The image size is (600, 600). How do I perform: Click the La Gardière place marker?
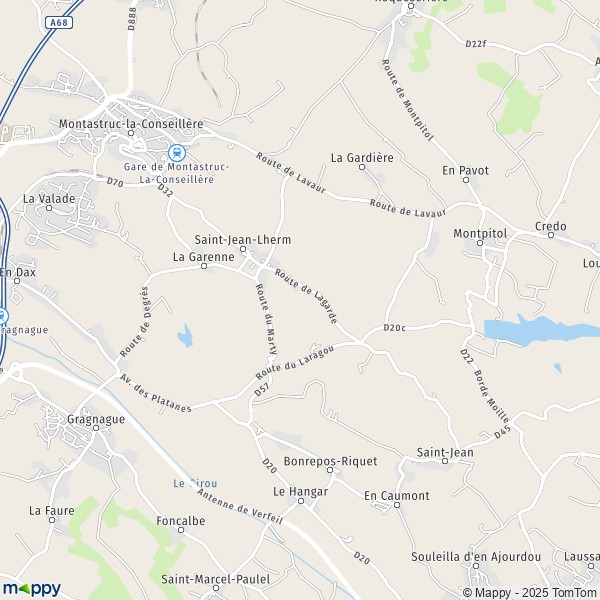[362, 167]
